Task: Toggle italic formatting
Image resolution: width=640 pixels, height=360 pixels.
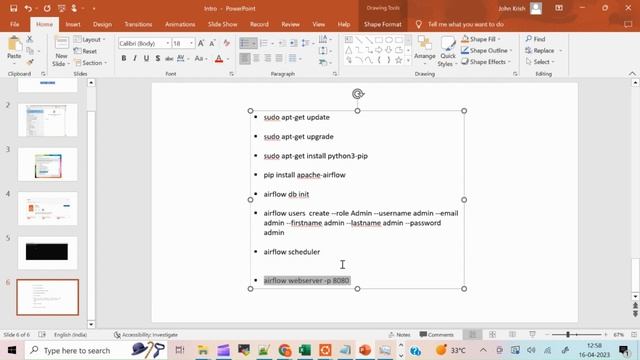Action: 135,59
